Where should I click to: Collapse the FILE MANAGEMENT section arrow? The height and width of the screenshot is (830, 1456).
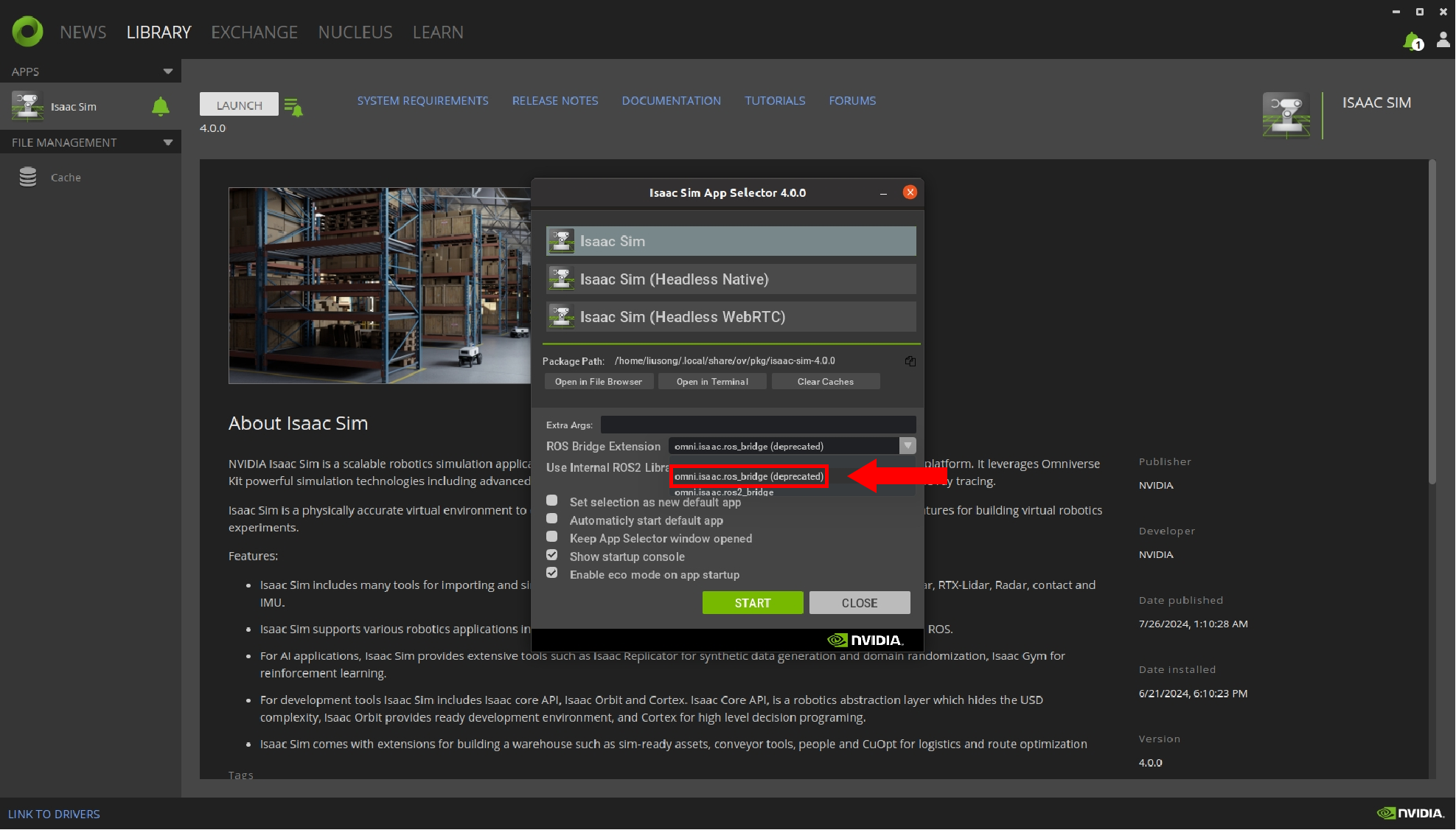pos(168,142)
